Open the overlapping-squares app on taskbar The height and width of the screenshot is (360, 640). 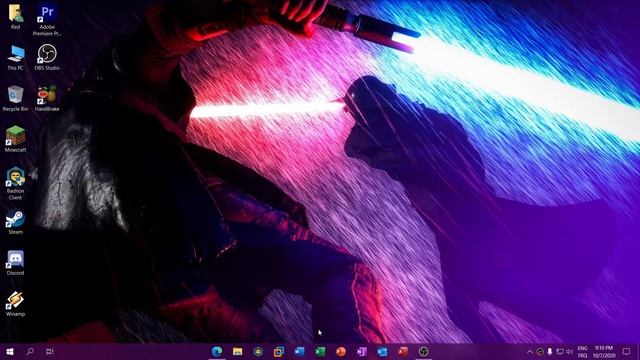(279, 351)
